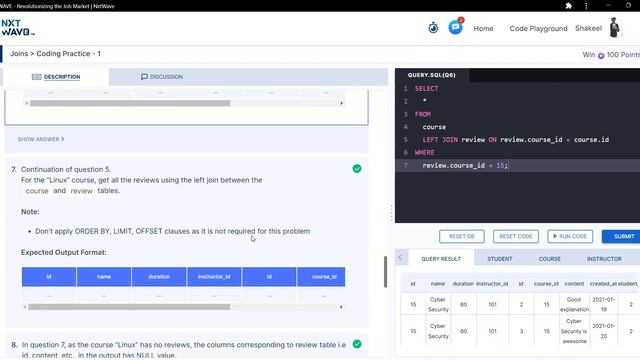Viewport: 640px width, 360px height.
Task: Open the Shakeel profile avatar
Action: (614, 27)
